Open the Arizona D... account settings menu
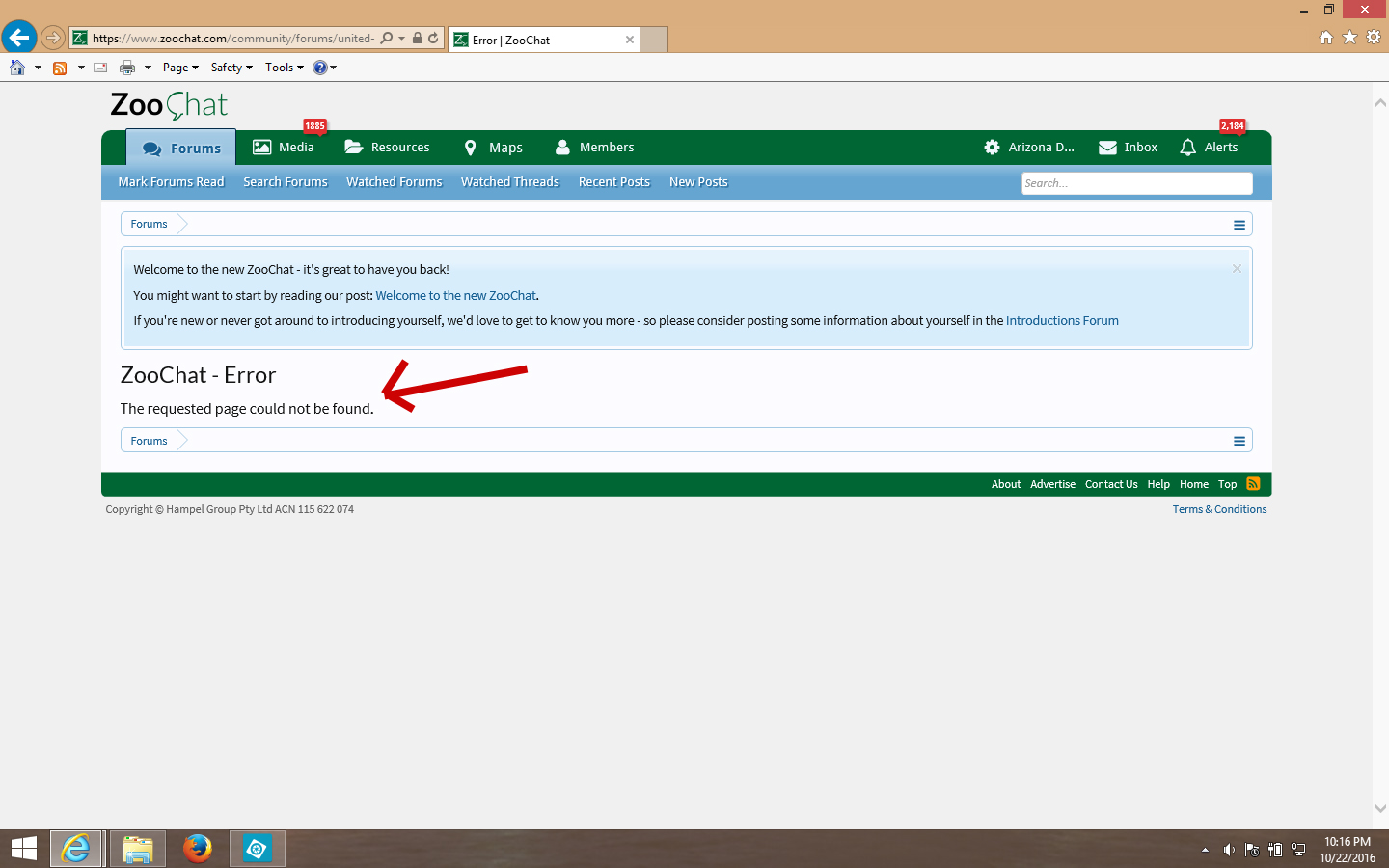Screen dimensions: 1389x868 point(1029,148)
